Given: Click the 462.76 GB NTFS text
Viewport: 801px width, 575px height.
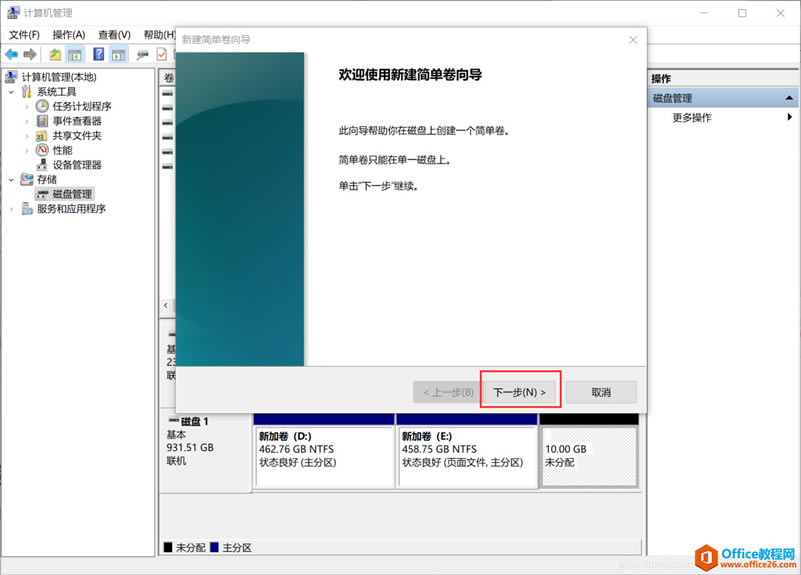Looking at the screenshot, I should click(x=296, y=449).
